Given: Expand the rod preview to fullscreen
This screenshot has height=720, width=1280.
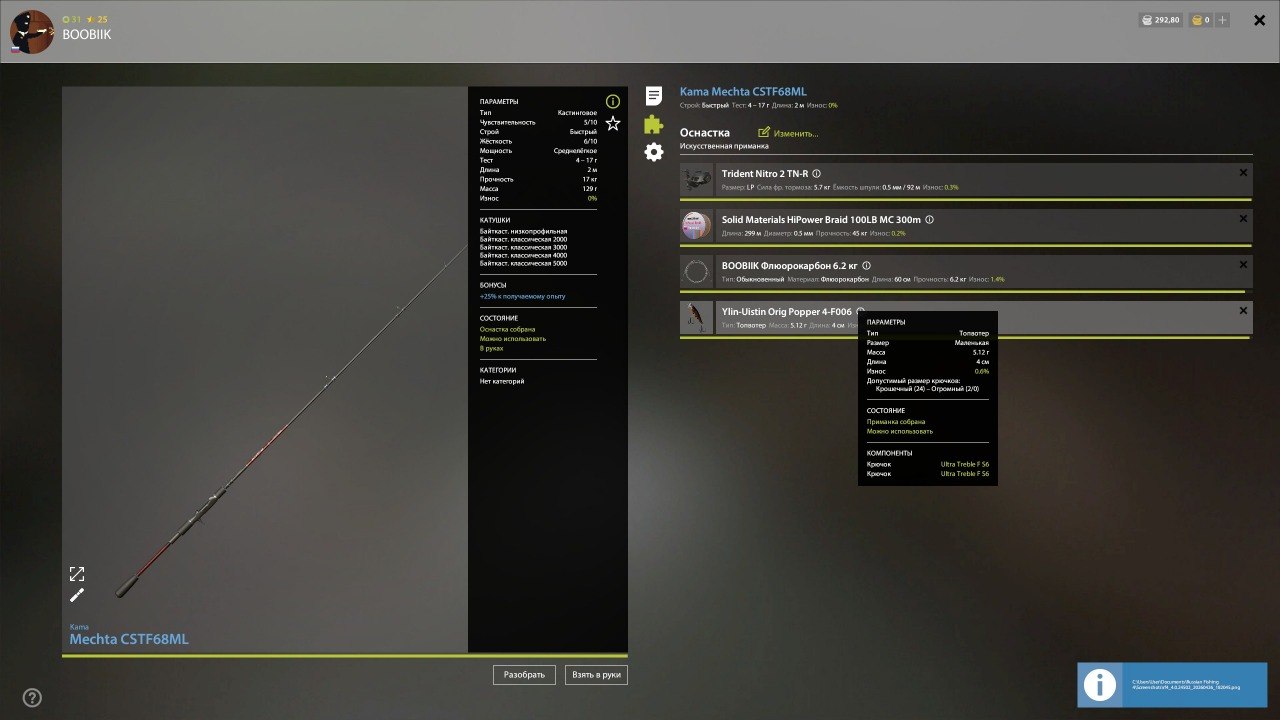Looking at the screenshot, I should pos(77,574).
